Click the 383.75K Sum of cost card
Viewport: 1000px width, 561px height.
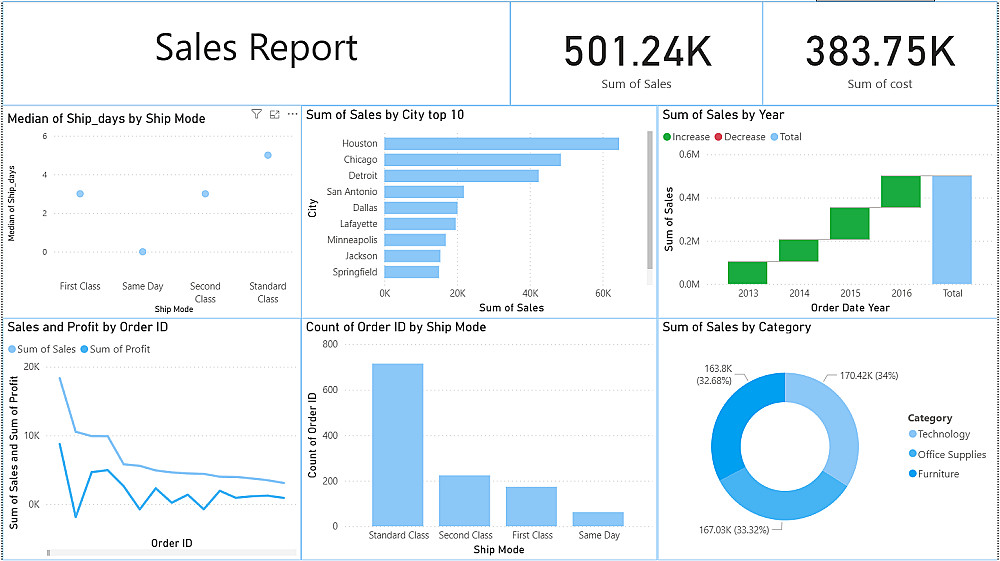[x=879, y=53]
